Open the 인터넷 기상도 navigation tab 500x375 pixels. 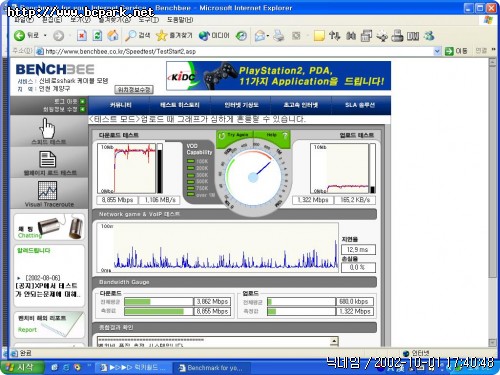(241, 105)
